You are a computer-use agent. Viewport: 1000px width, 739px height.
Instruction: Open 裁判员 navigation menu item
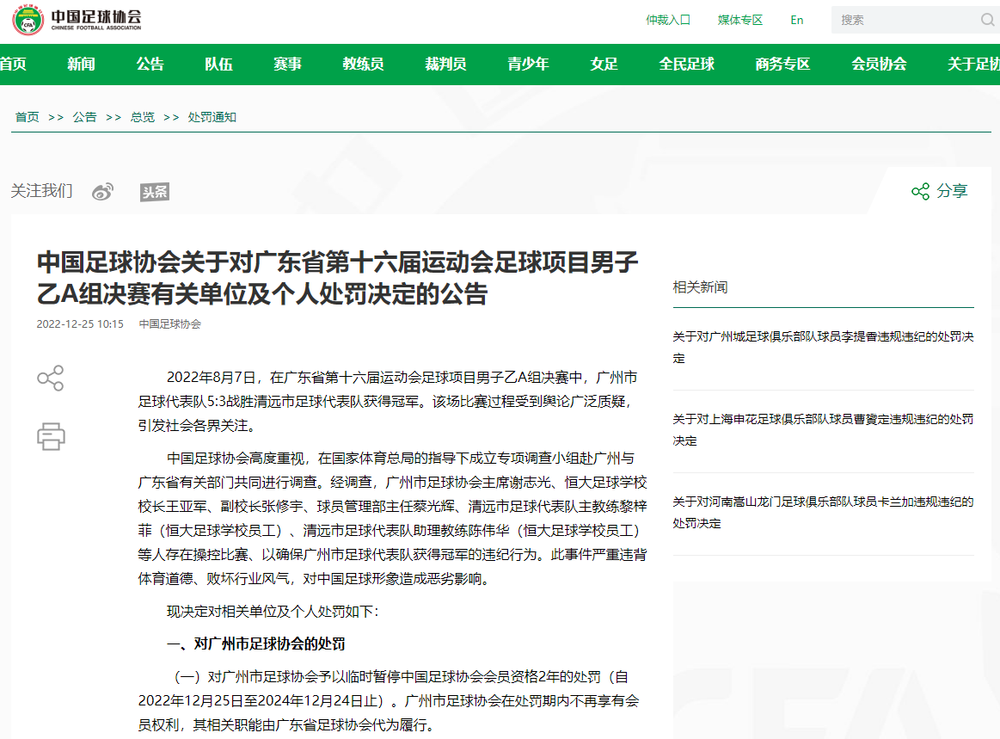(446, 64)
